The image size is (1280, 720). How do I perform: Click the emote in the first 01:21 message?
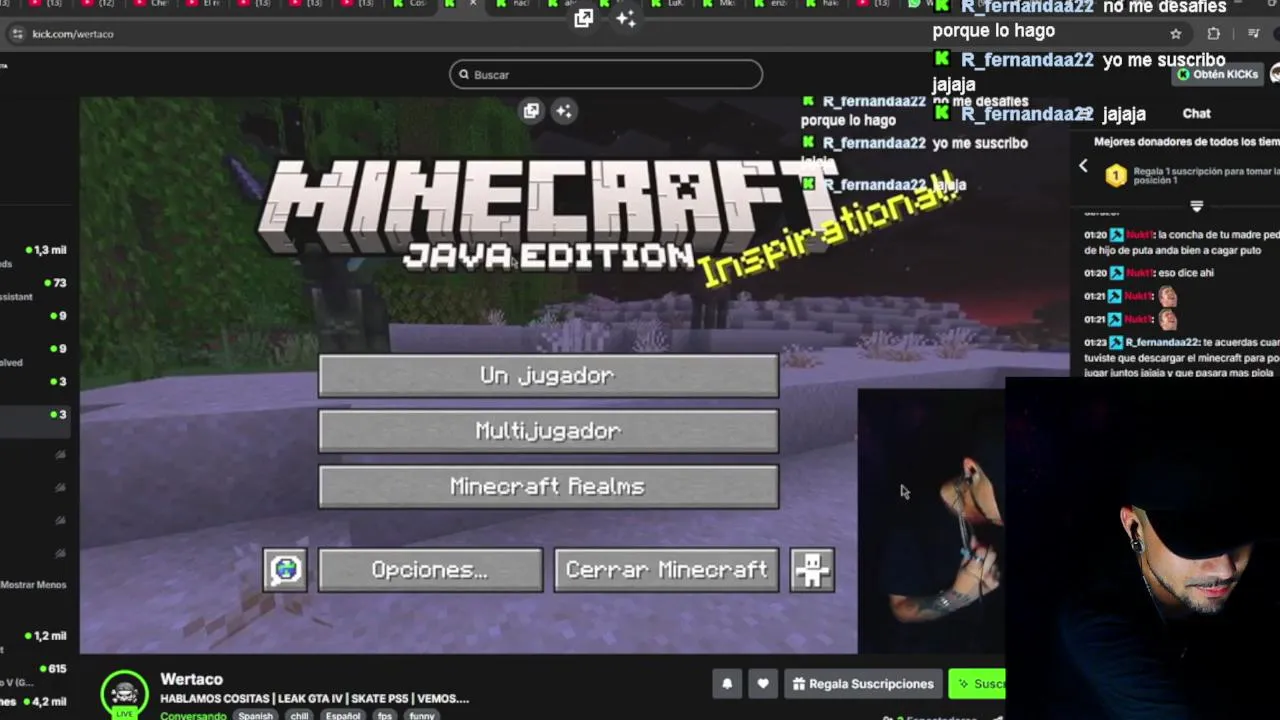(x=1166, y=296)
